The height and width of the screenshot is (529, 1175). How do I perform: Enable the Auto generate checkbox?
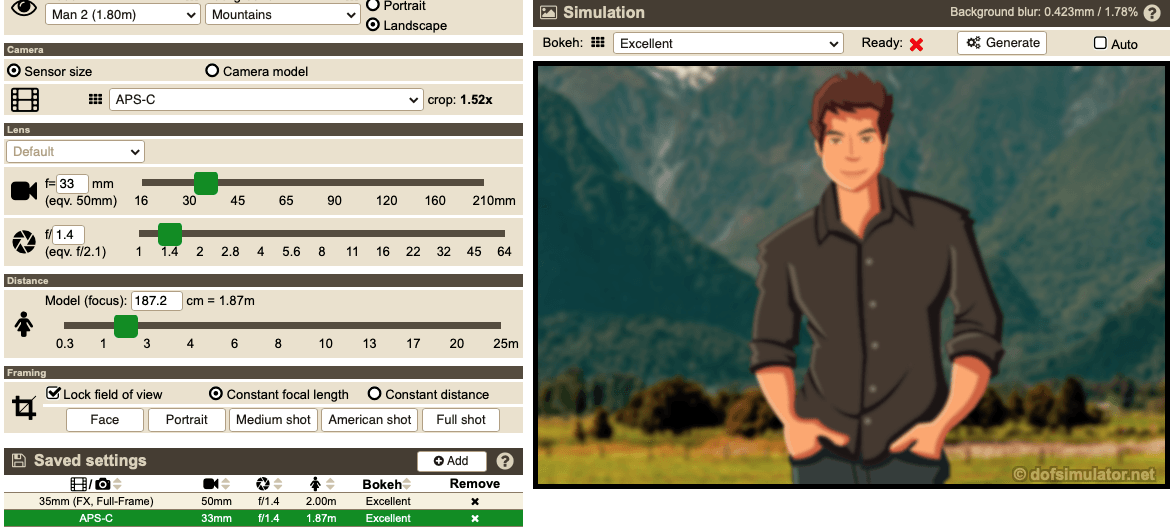1100,43
